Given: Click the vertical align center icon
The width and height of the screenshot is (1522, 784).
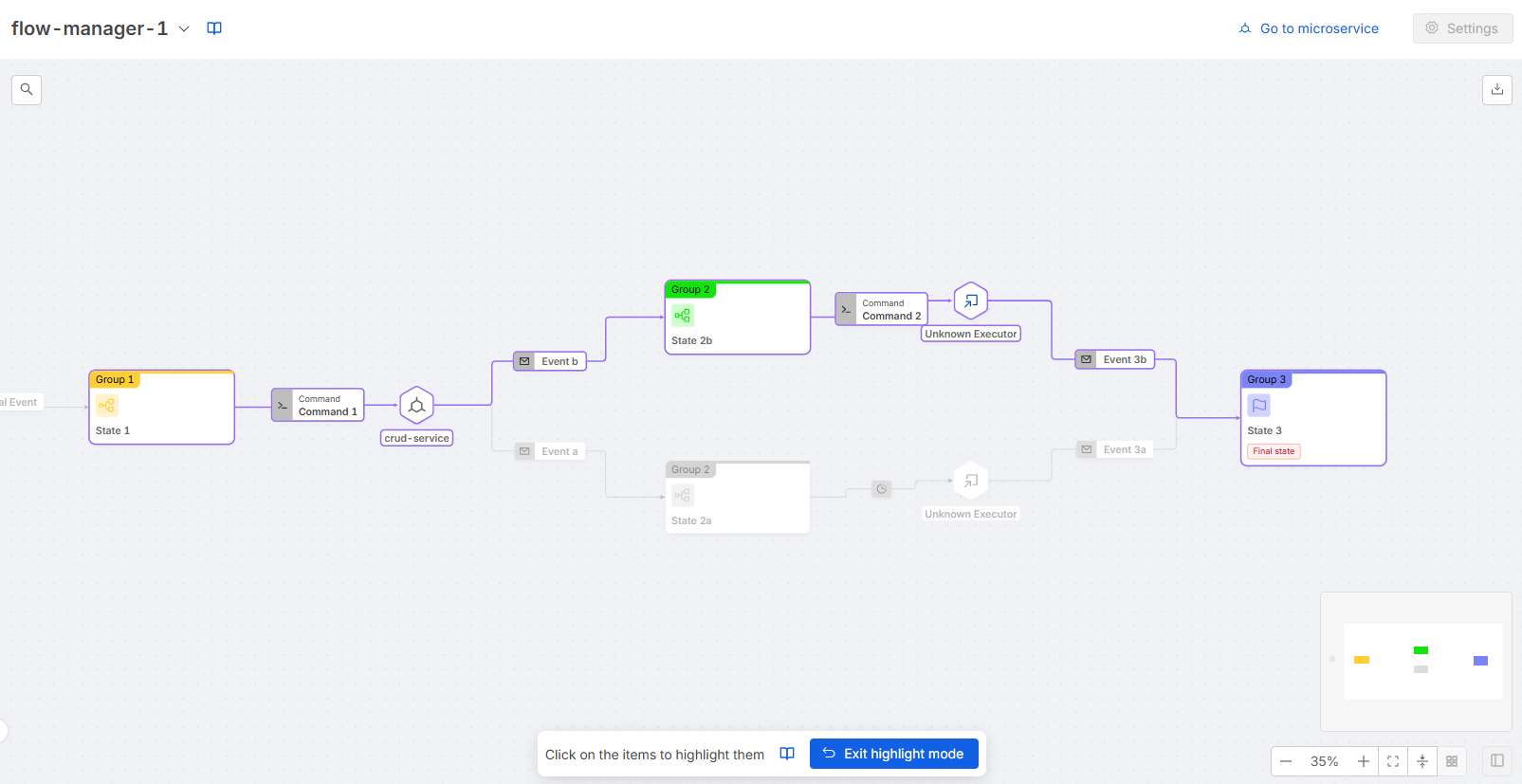Looking at the screenshot, I should [1422, 761].
